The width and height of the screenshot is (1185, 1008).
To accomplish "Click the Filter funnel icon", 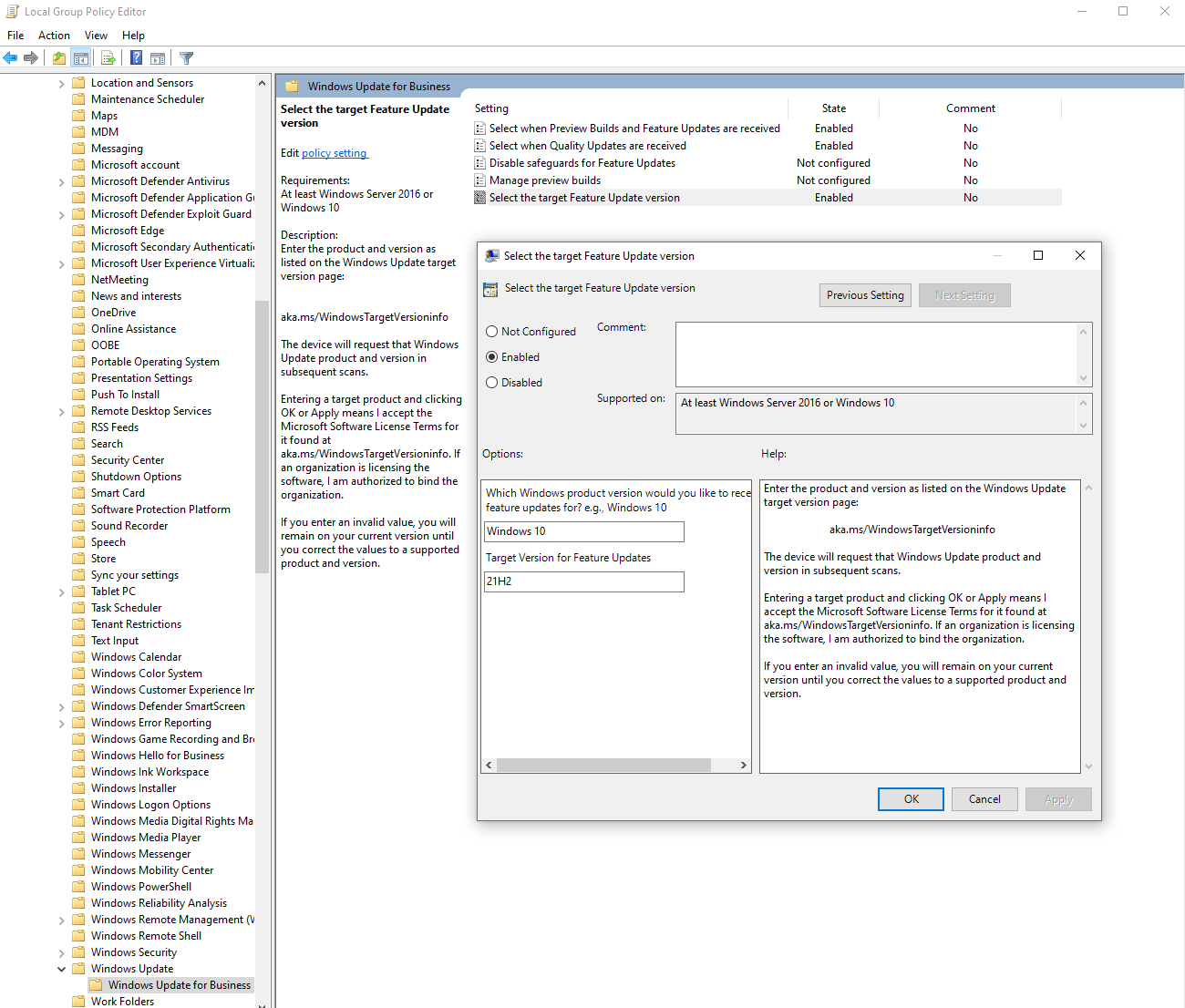I will [187, 58].
